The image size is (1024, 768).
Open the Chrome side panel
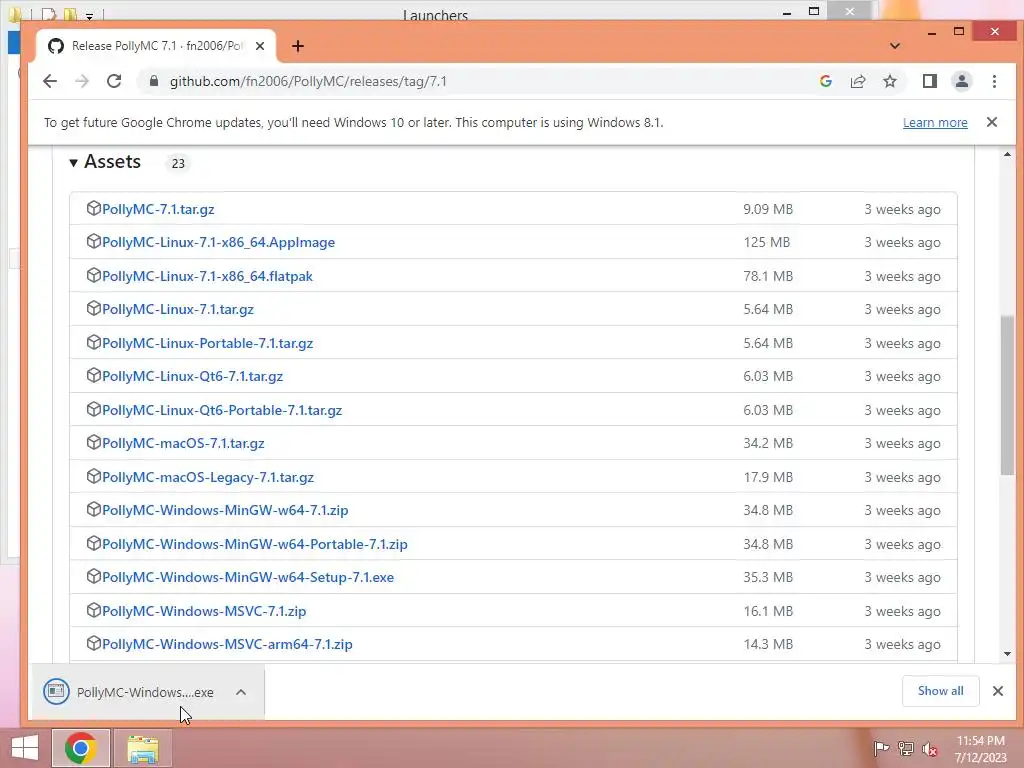click(x=929, y=81)
